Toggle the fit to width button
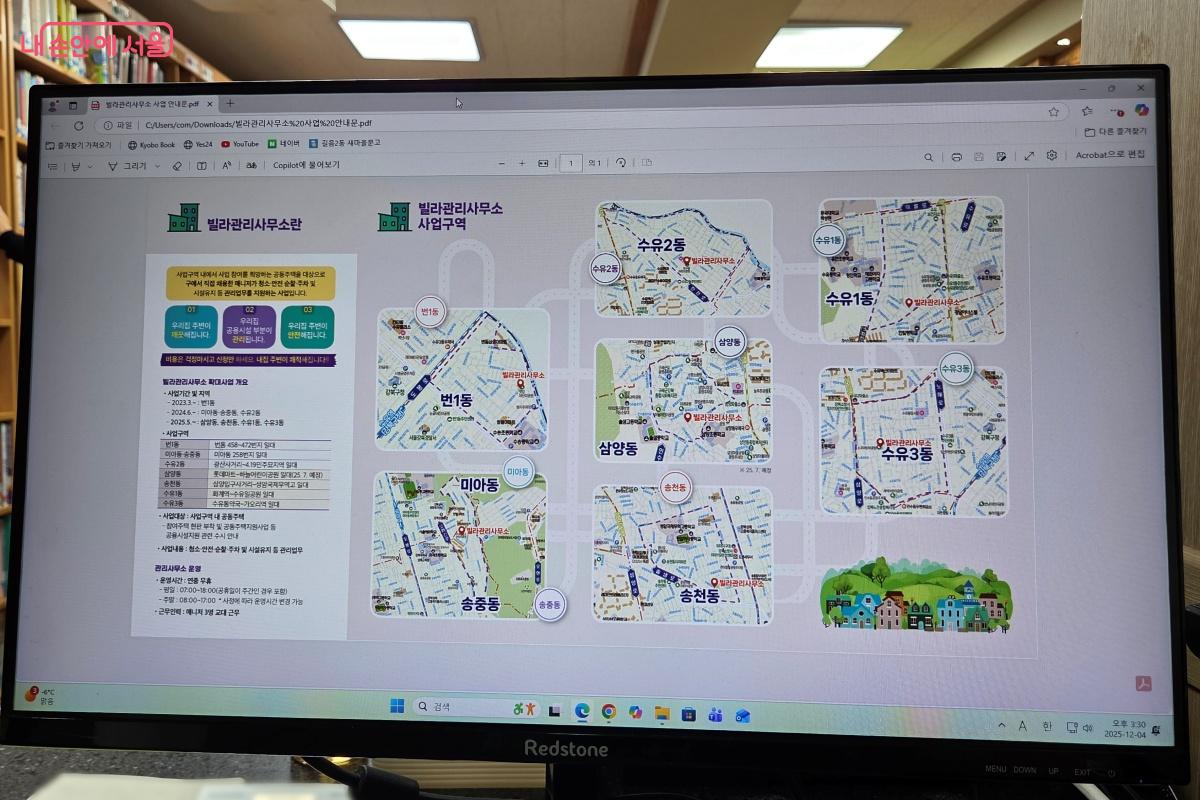This screenshot has height=800, width=1200. point(543,162)
